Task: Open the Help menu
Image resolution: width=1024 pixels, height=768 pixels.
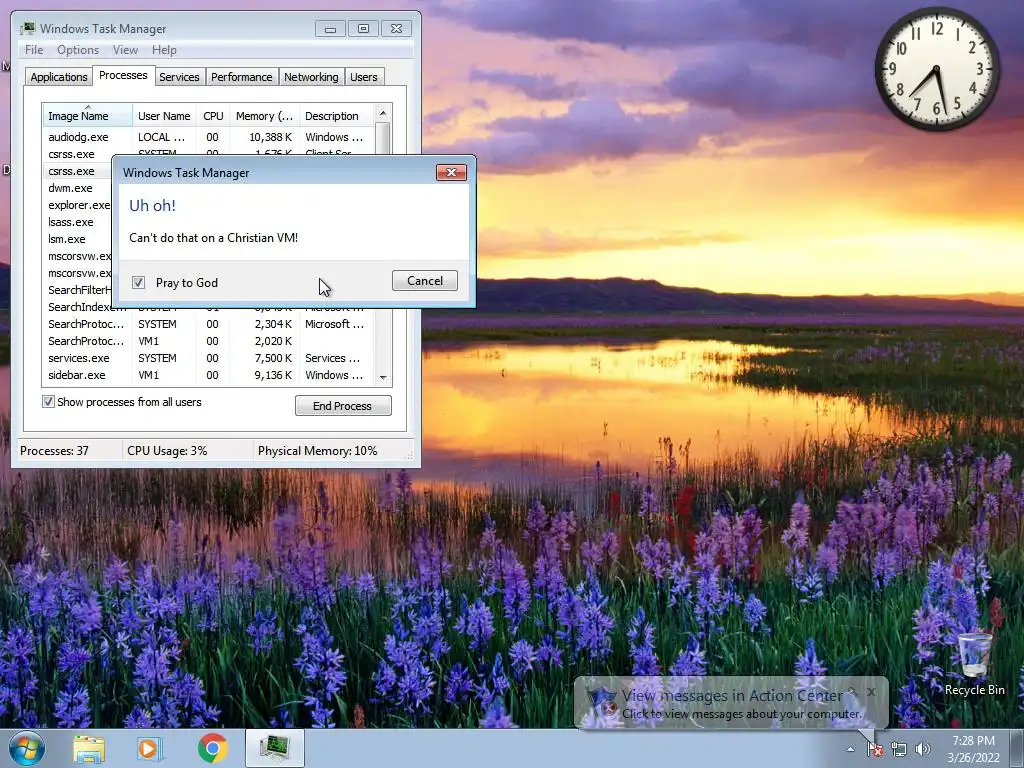Action: (164, 50)
